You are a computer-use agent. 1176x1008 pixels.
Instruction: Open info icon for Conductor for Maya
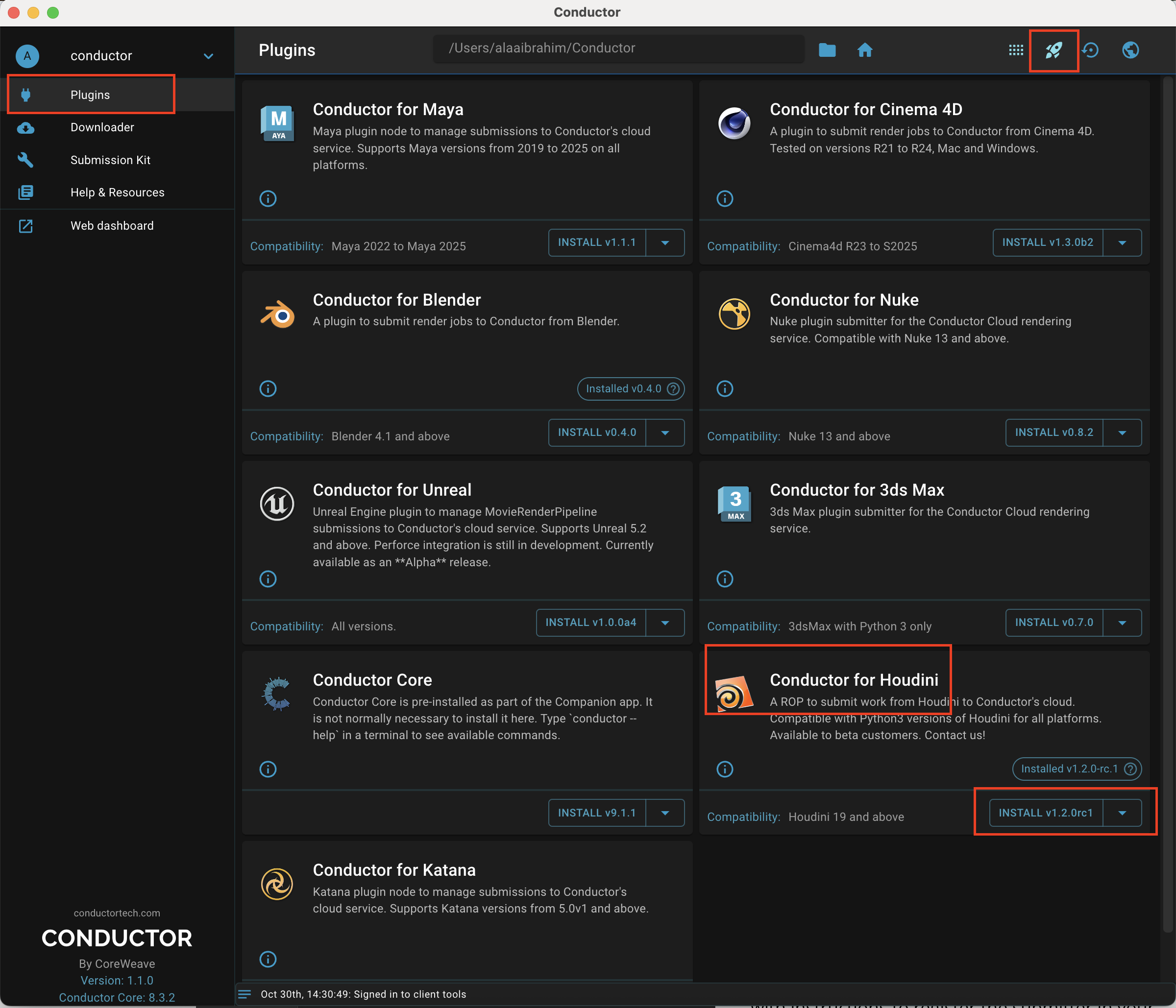click(268, 198)
